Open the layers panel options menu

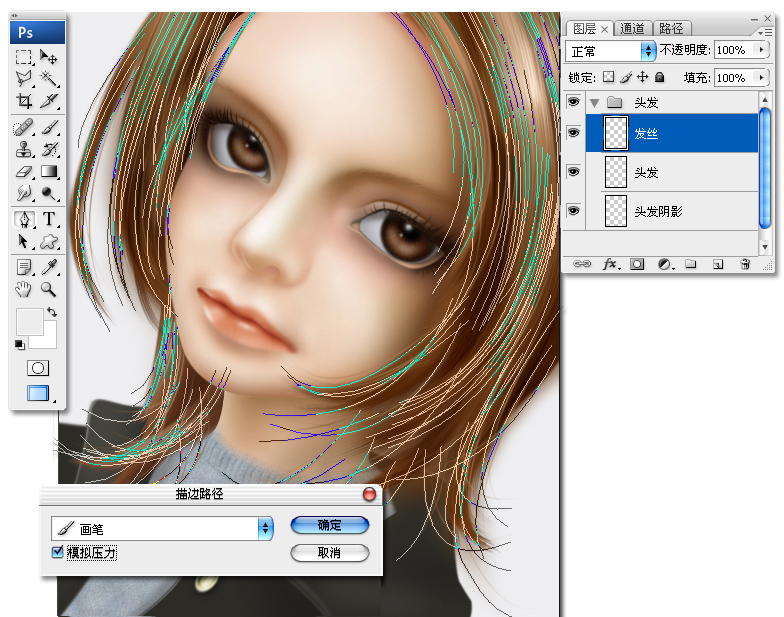click(764, 32)
